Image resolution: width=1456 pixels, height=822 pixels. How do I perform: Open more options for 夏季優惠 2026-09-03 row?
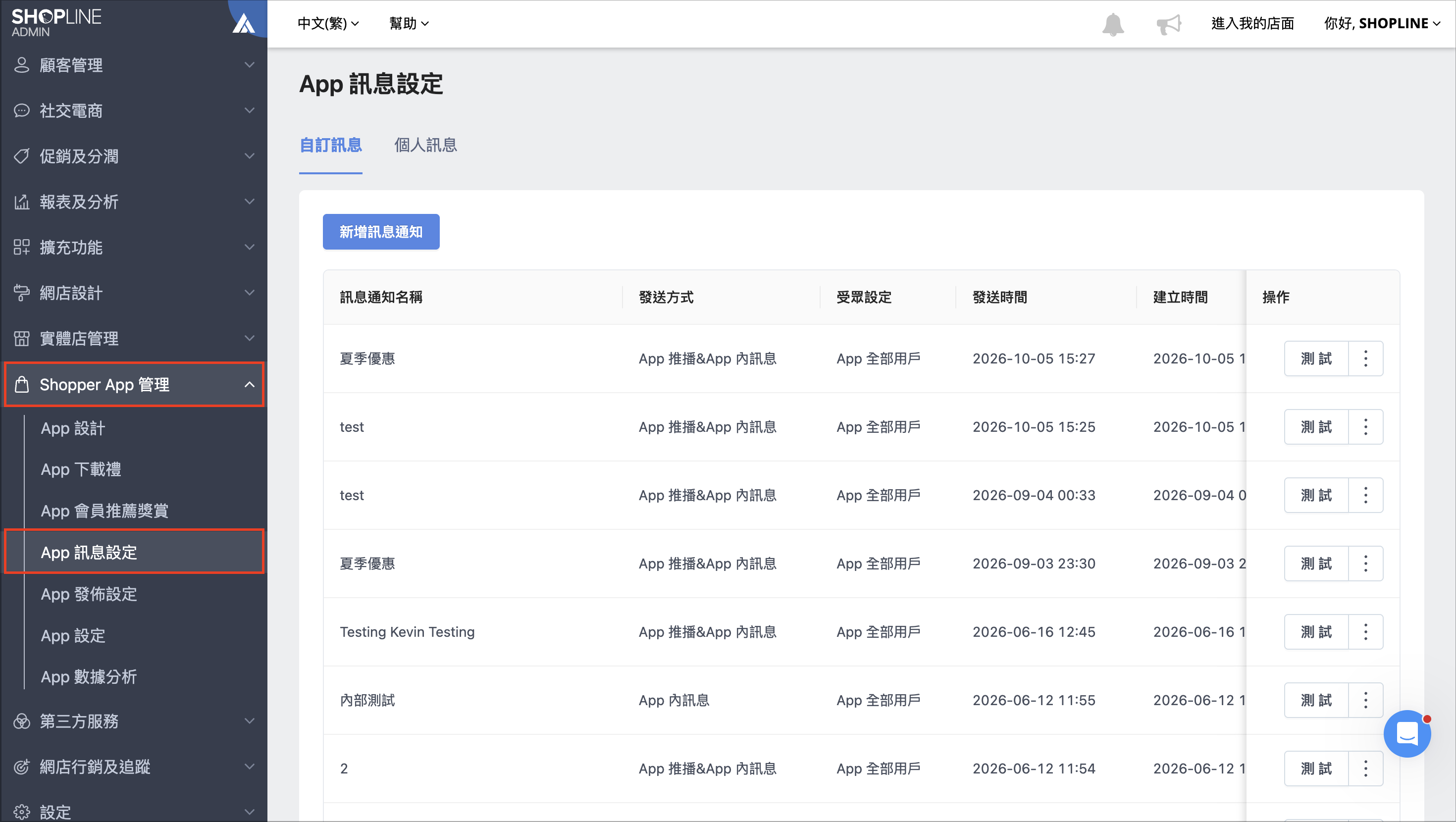point(1365,564)
